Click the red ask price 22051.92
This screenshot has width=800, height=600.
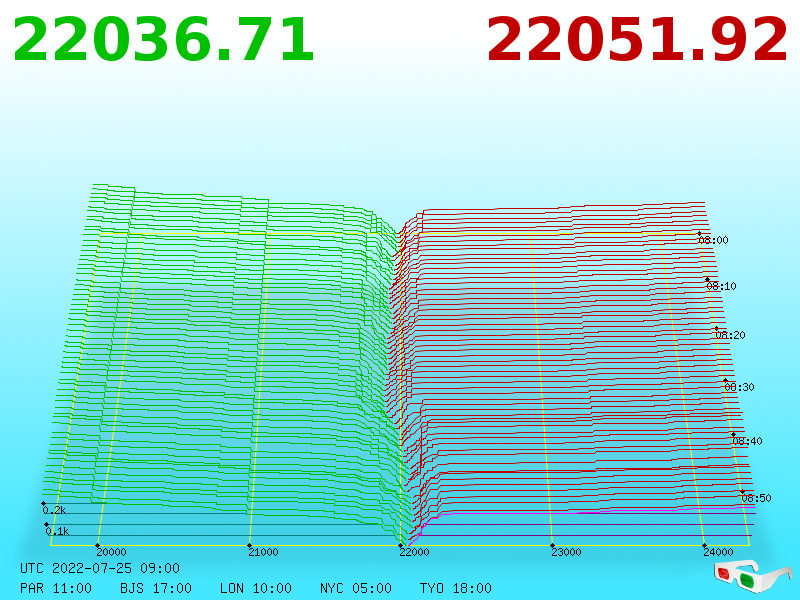coord(637,40)
